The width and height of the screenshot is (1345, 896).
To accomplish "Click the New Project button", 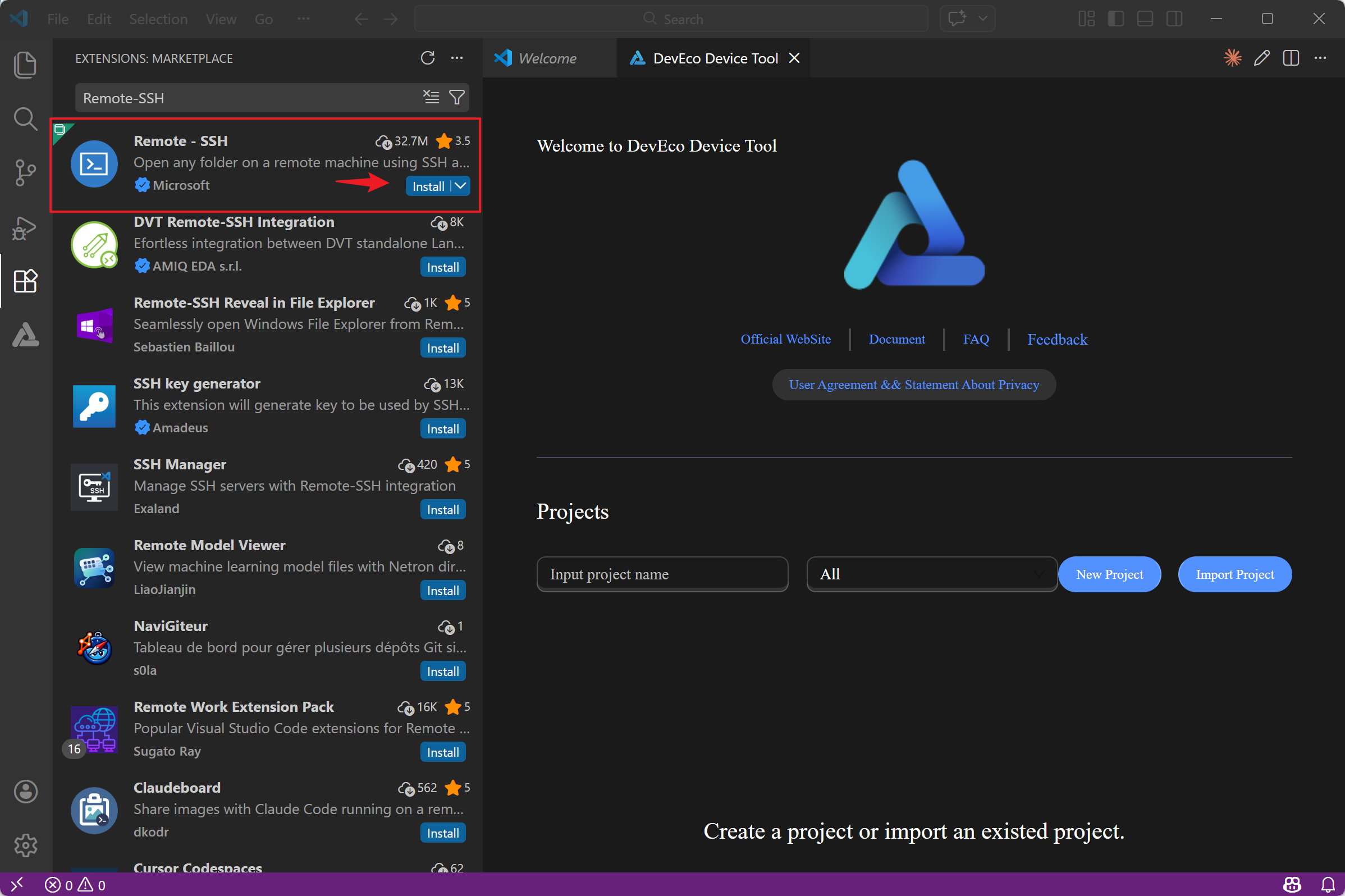I will [1109, 574].
